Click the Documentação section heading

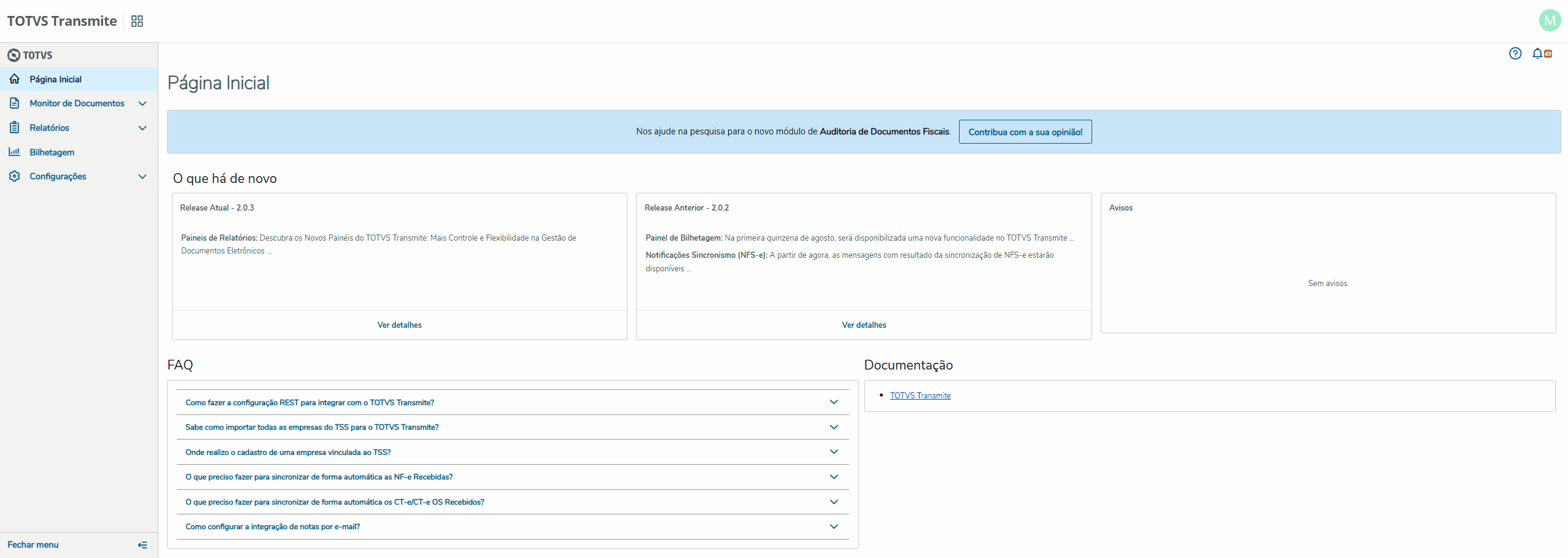tap(908, 365)
